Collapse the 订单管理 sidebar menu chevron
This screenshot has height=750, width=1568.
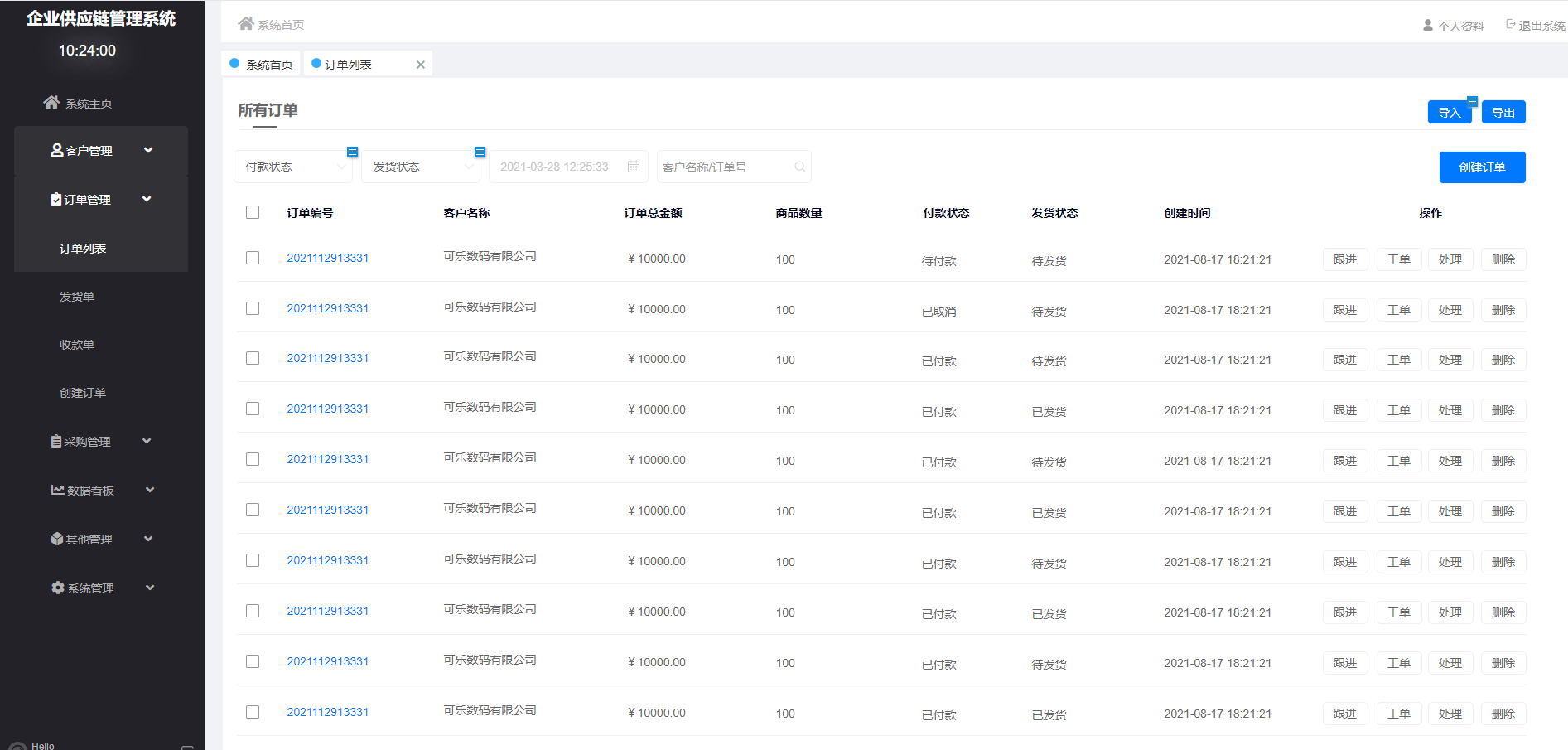click(x=147, y=199)
